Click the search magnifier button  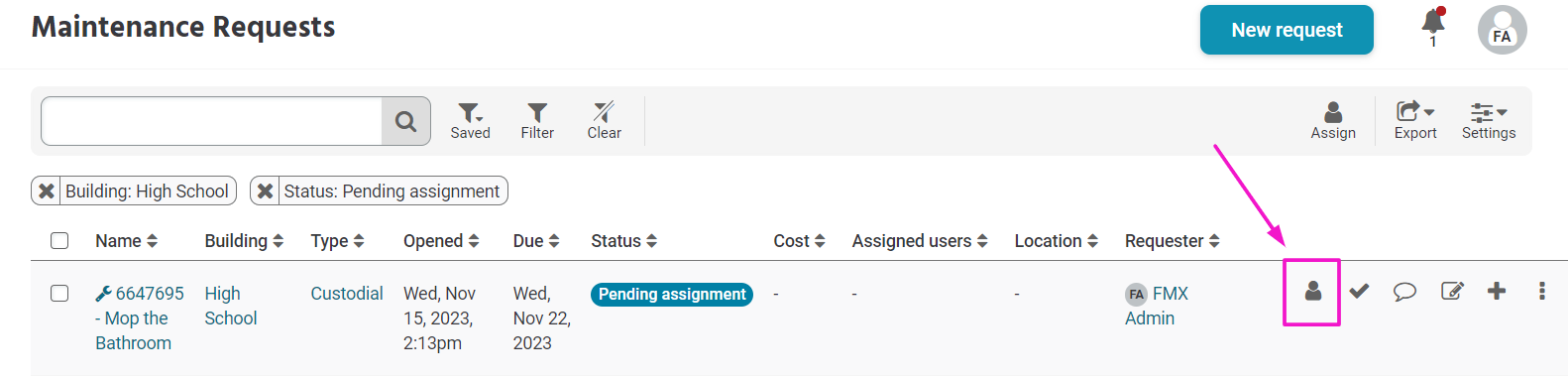pyautogui.click(x=405, y=121)
